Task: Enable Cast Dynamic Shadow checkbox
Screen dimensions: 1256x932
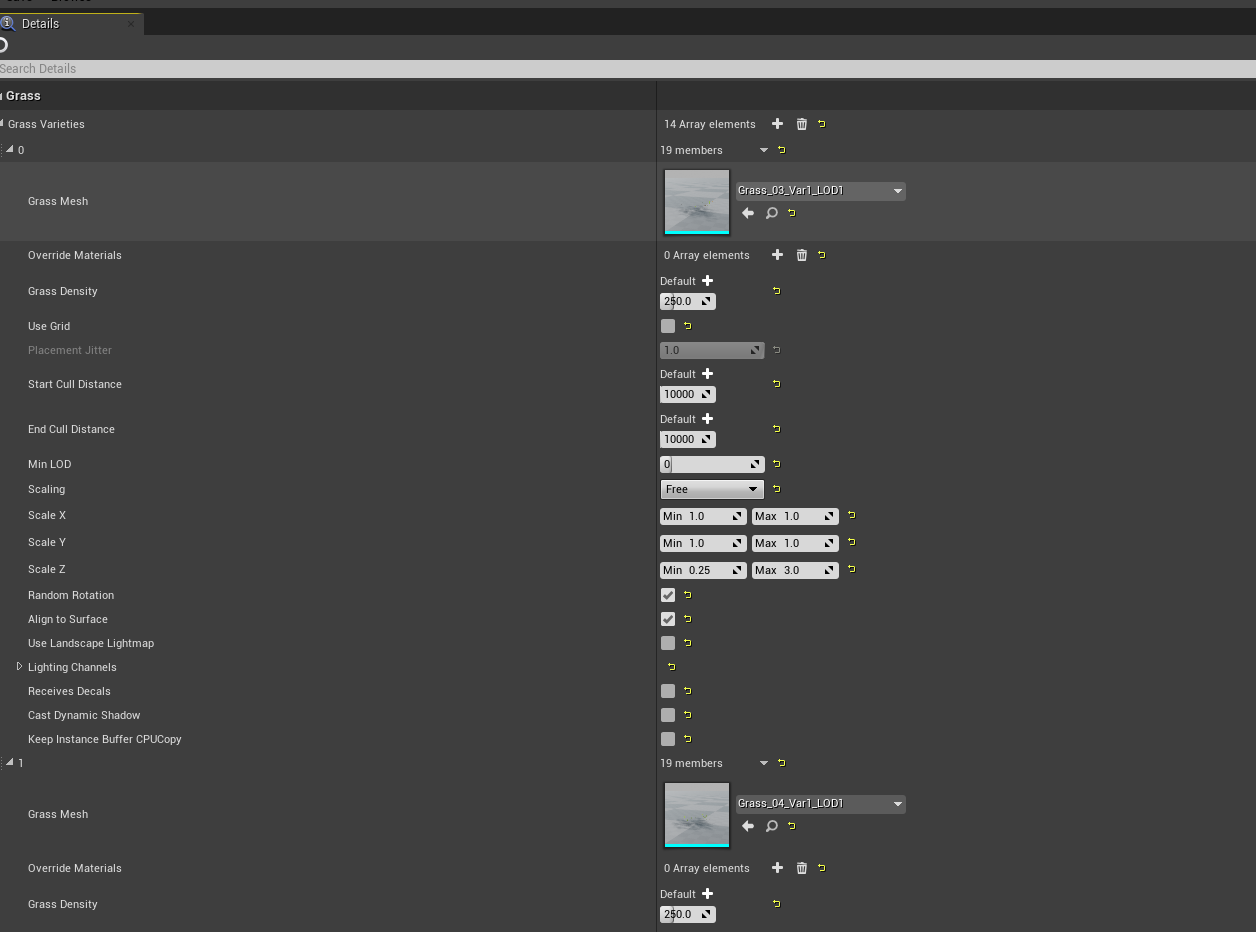Action: [668, 715]
